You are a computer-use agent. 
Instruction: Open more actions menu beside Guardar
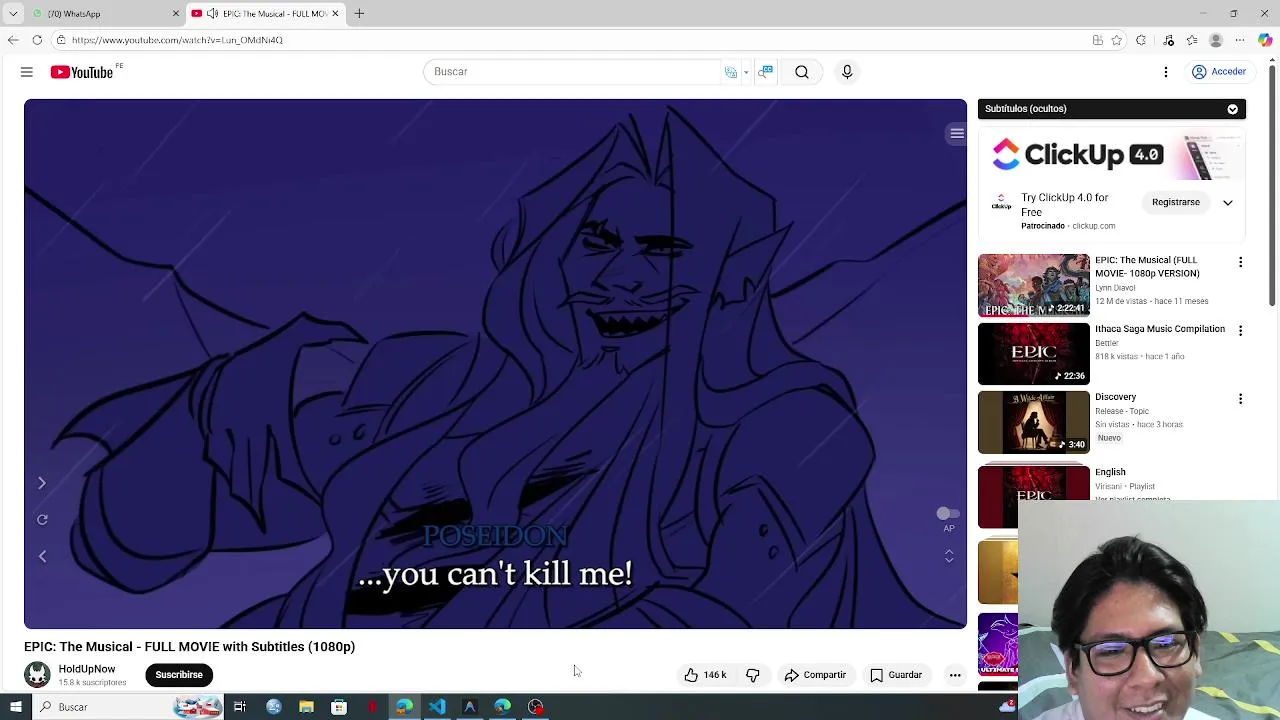pyautogui.click(x=955, y=675)
